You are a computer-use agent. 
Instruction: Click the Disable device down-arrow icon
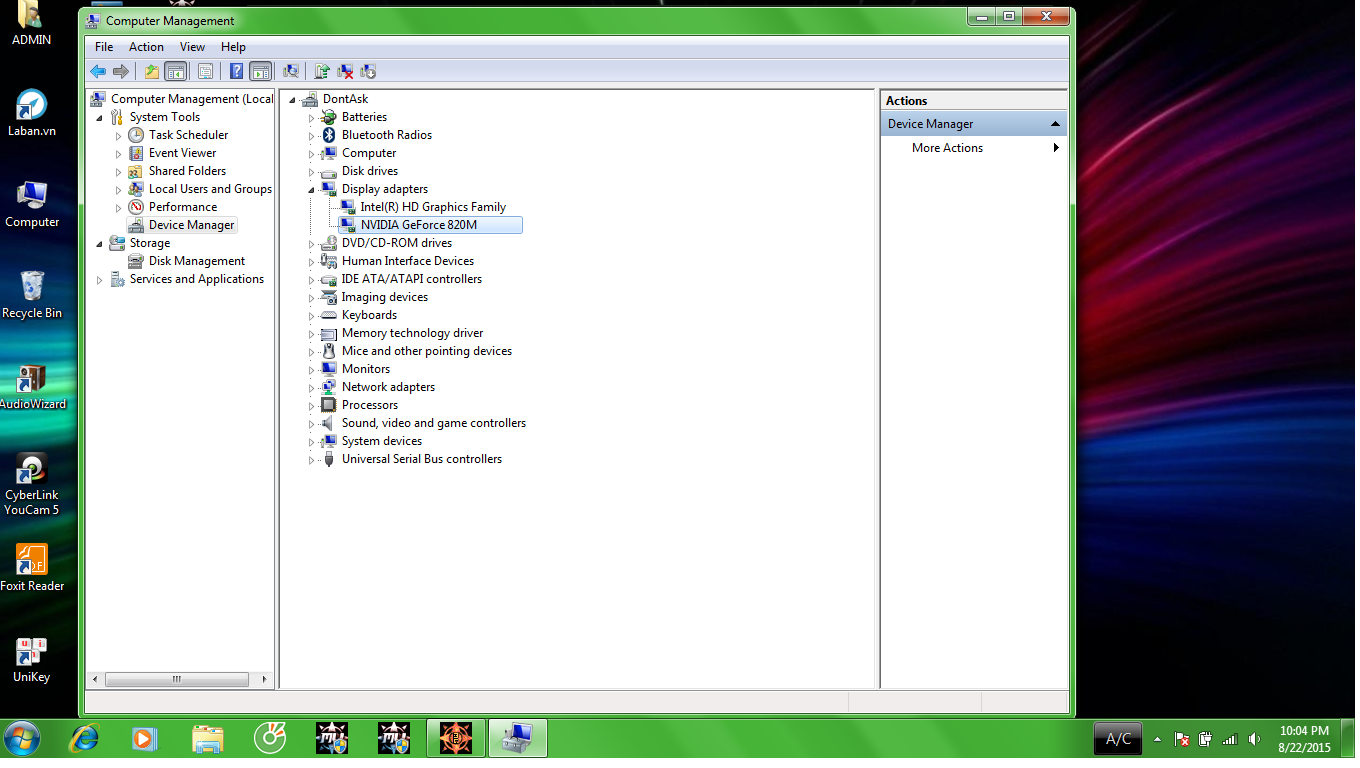coord(368,71)
